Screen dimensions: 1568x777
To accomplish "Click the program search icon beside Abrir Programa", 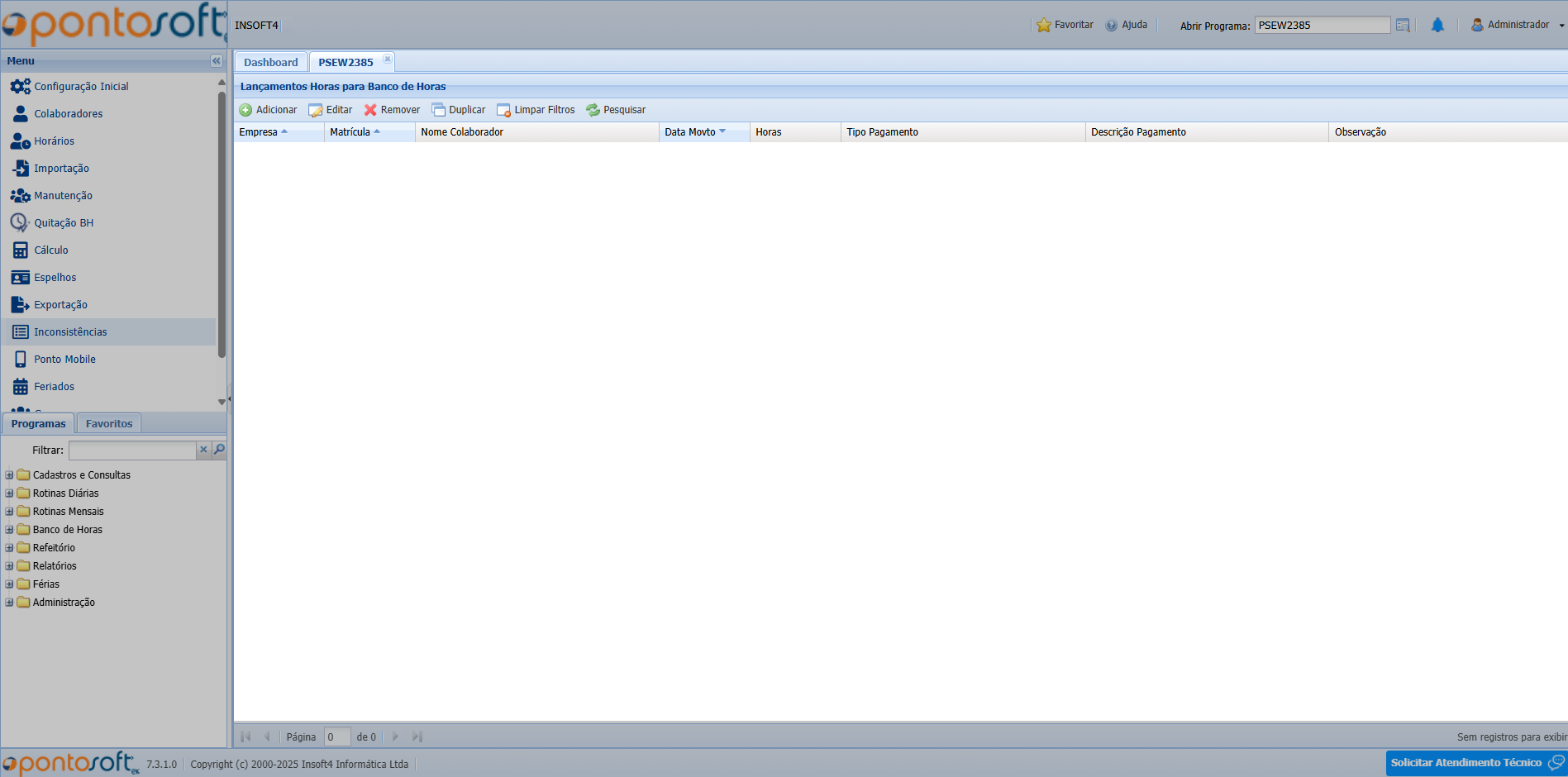I will pos(1403,26).
